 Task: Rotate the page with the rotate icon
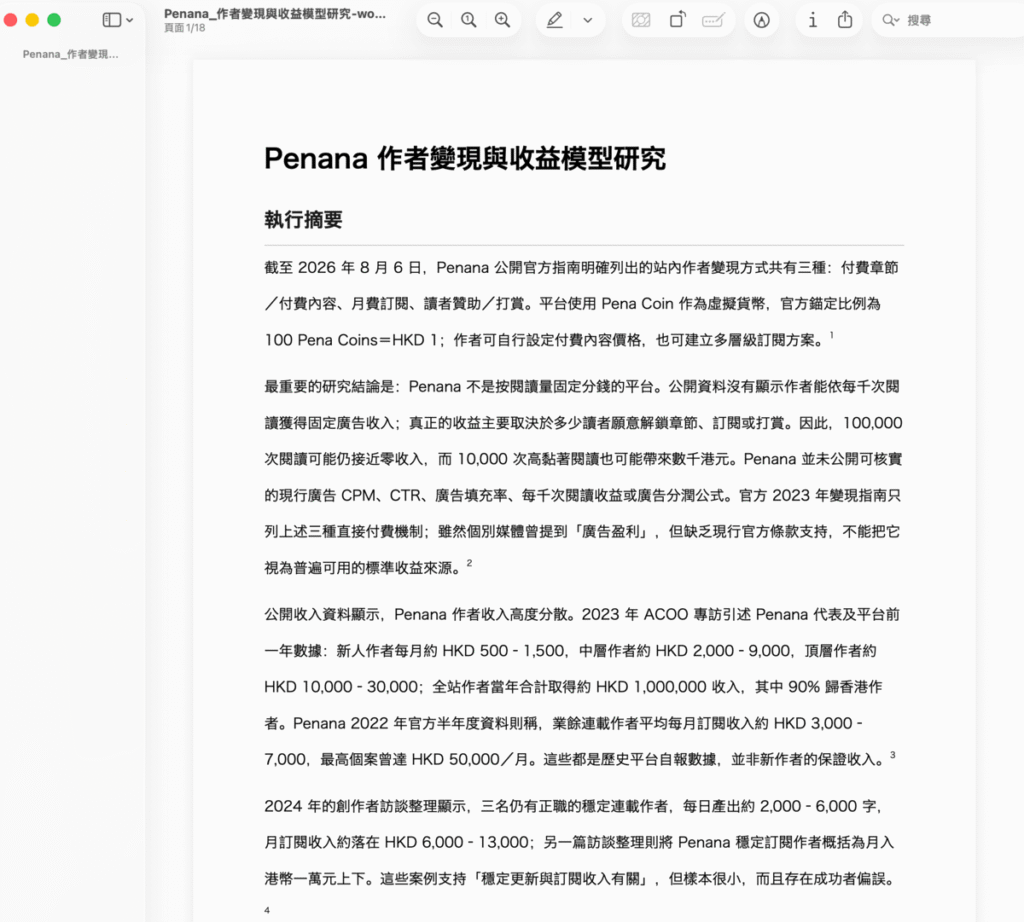pos(678,20)
